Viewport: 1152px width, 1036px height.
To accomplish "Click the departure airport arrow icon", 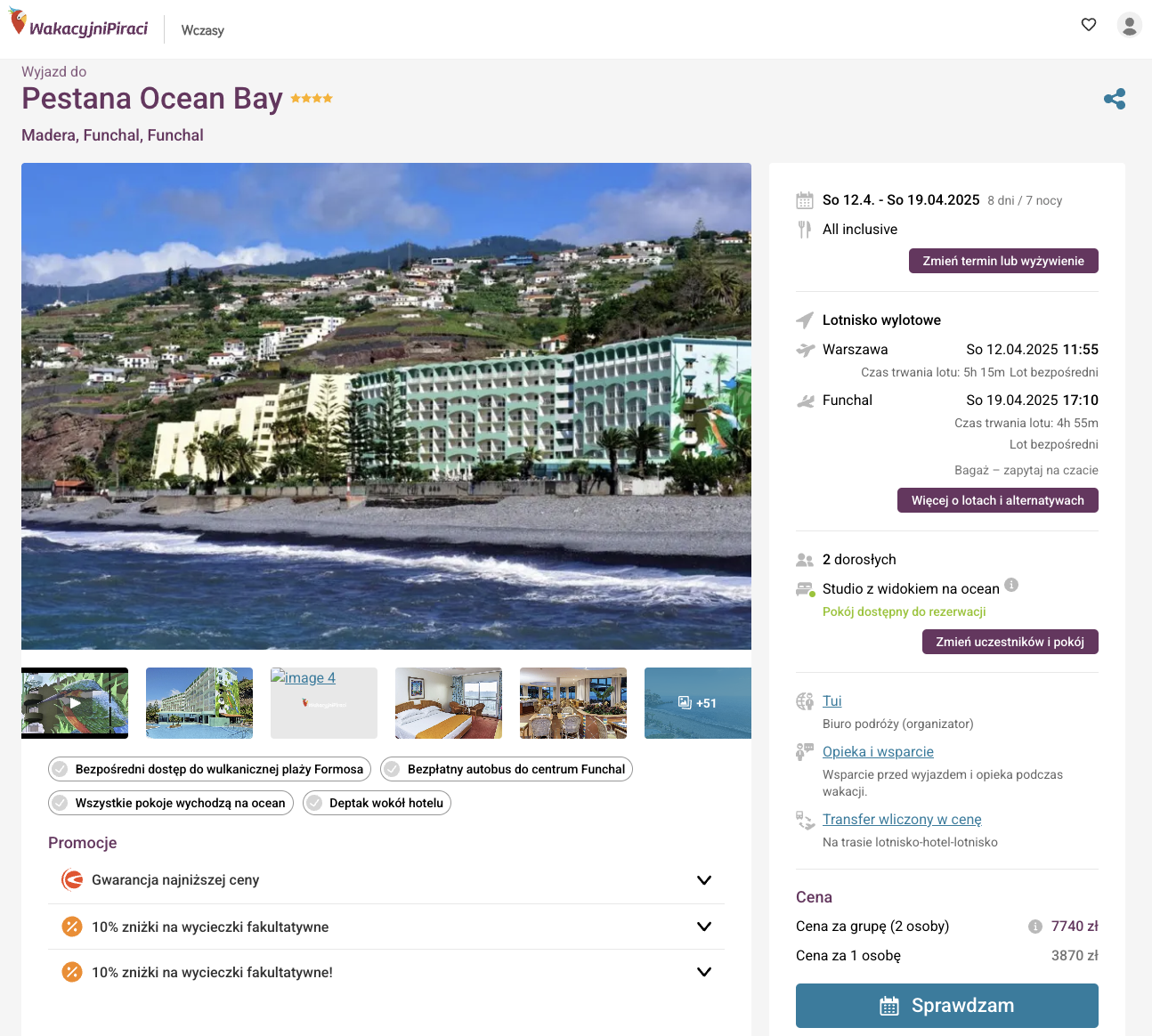I will [x=805, y=320].
